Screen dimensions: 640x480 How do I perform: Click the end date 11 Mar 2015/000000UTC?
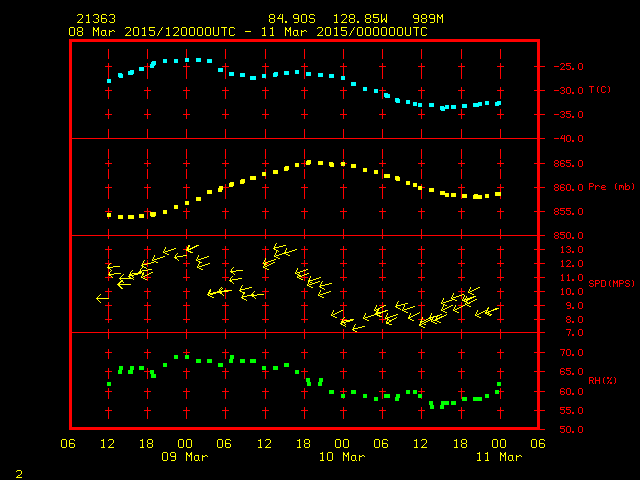click(x=344, y=32)
